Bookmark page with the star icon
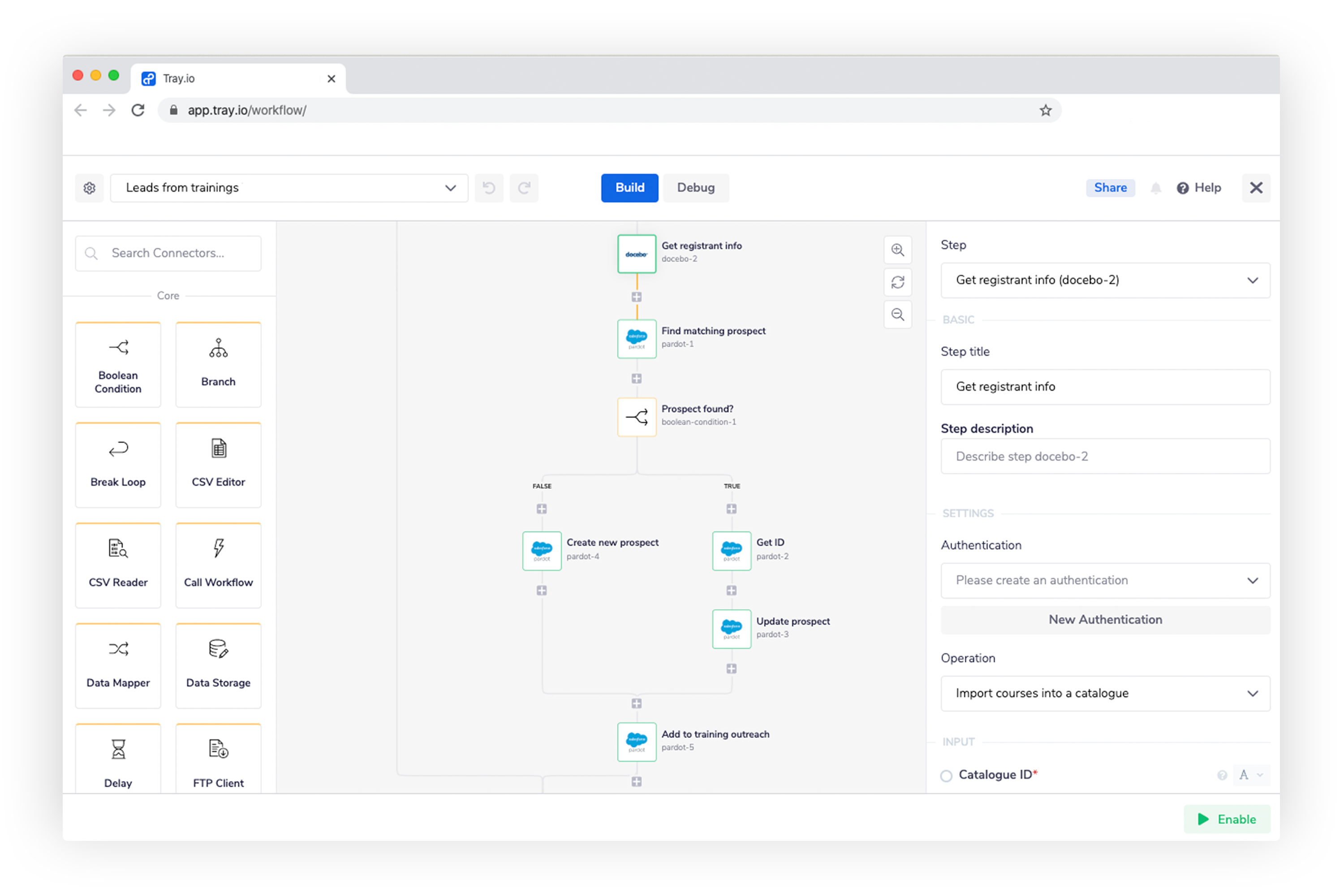The width and height of the screenshot is (1344, 896). click(x=1045, y=110)
